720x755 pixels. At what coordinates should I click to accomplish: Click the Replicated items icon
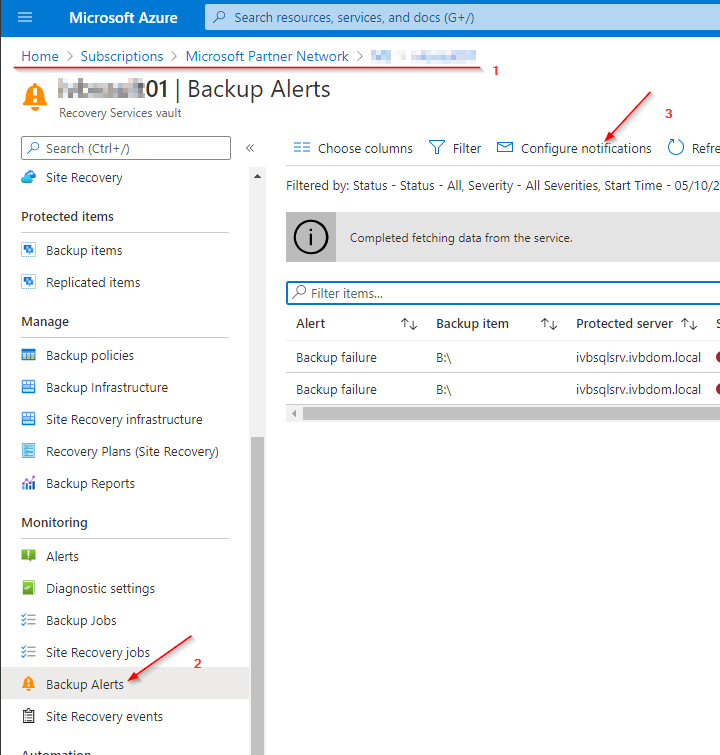(x=28, y=282)
